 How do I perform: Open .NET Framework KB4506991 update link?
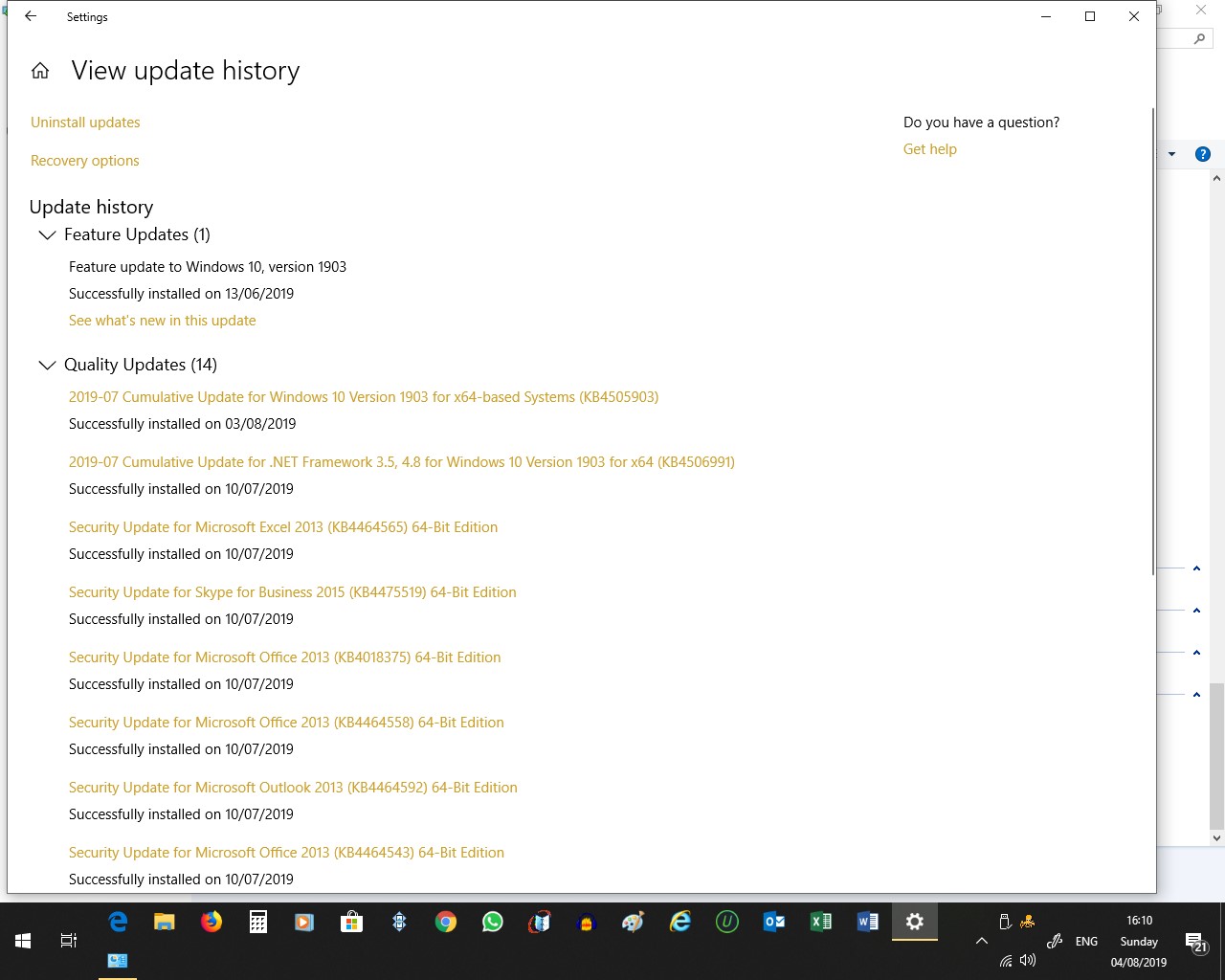(x=402, y=462)
